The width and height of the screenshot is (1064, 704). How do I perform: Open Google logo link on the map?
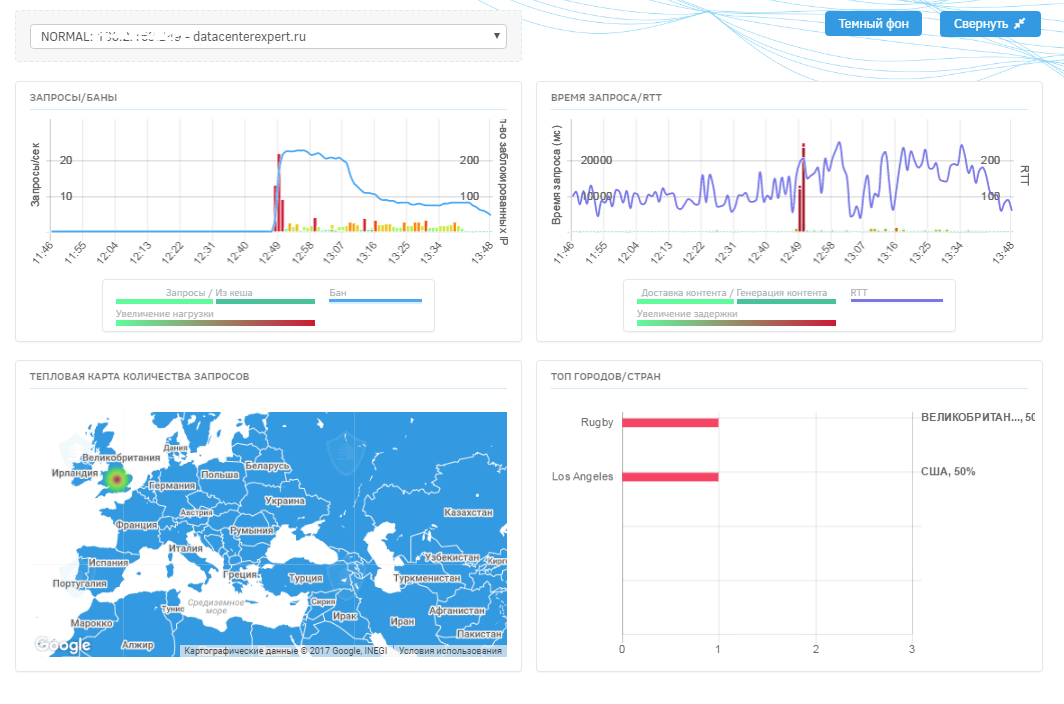[x=63, y=645]
